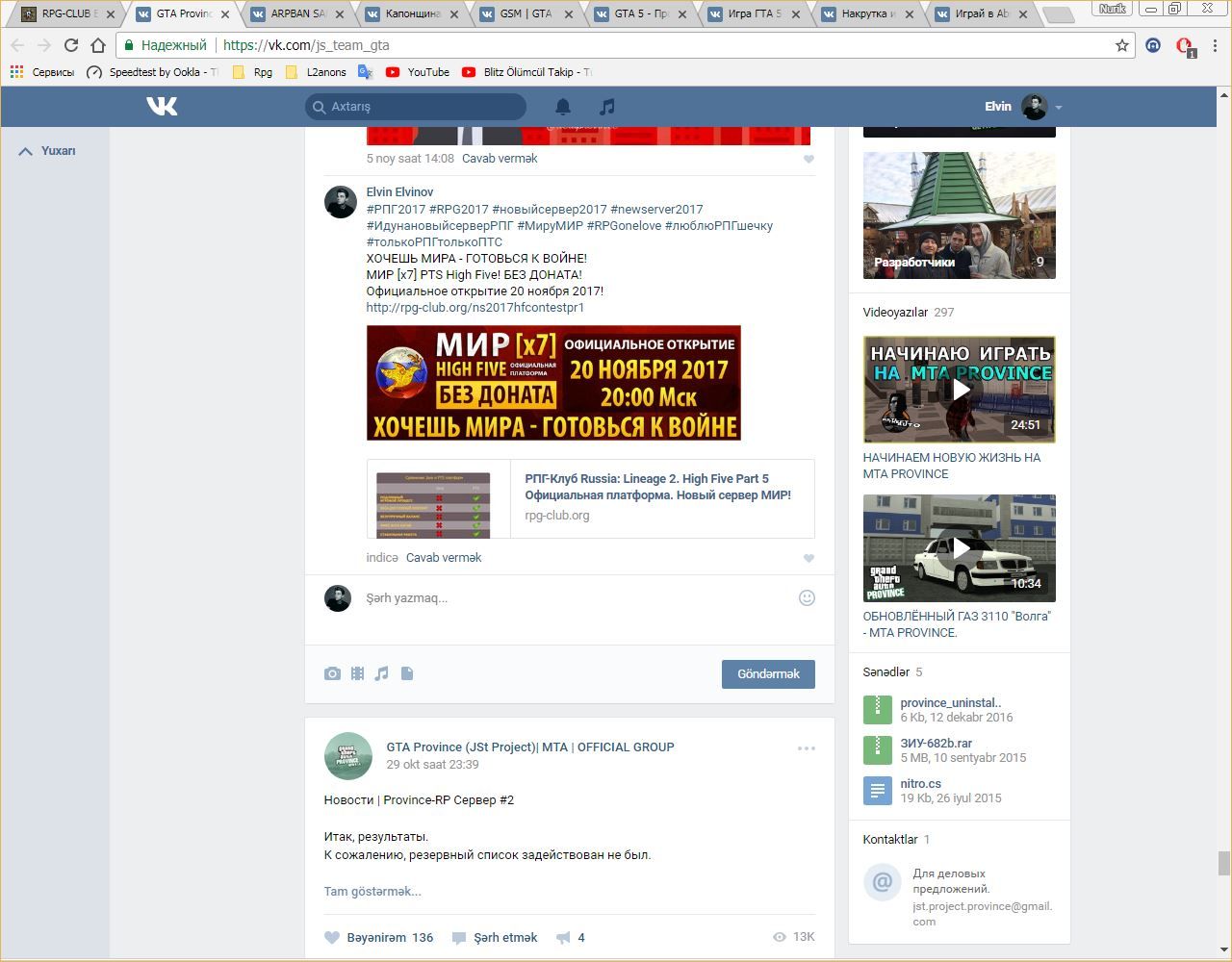Open Chrome menu with three dots
Screen dimensions: 1232x962
(1216, 45)
